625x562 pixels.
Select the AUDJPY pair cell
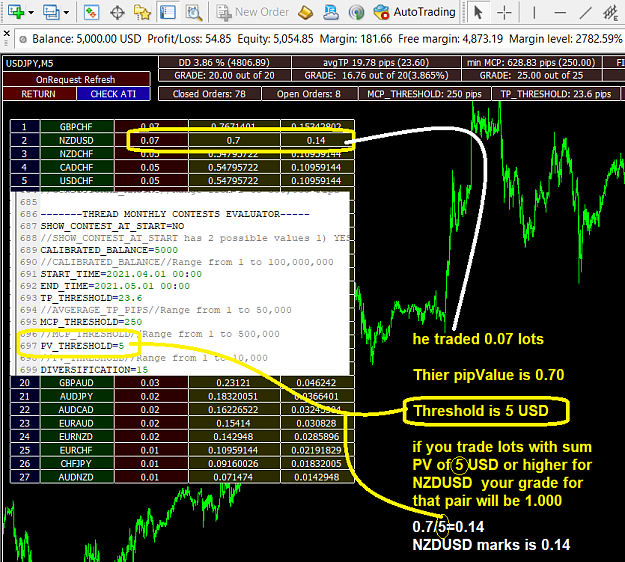(77, 396)
